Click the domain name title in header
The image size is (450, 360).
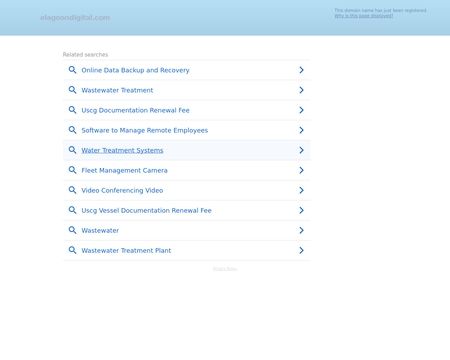(75, 17)
